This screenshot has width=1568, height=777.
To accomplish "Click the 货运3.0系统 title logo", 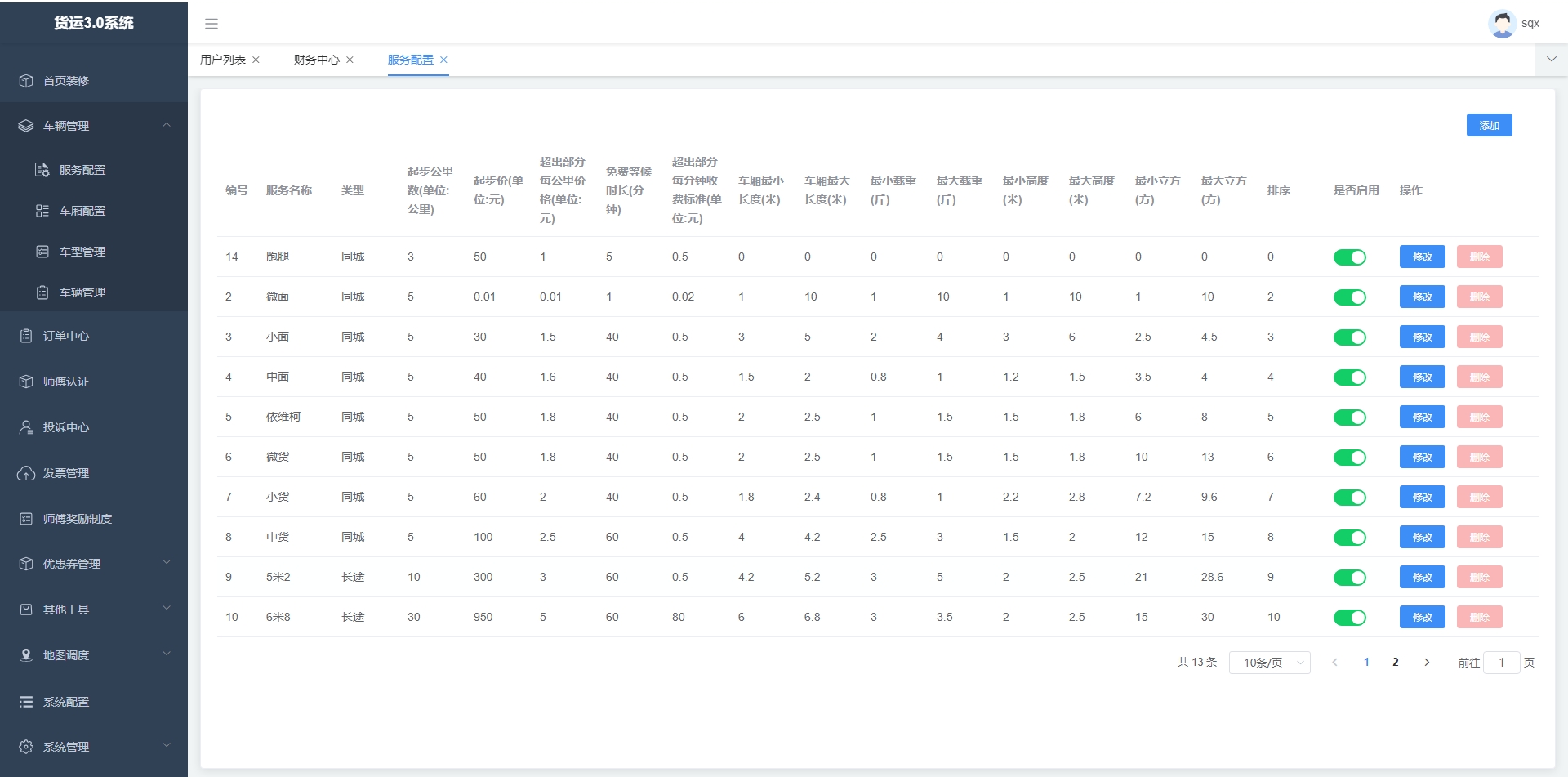I will [94, 23].
